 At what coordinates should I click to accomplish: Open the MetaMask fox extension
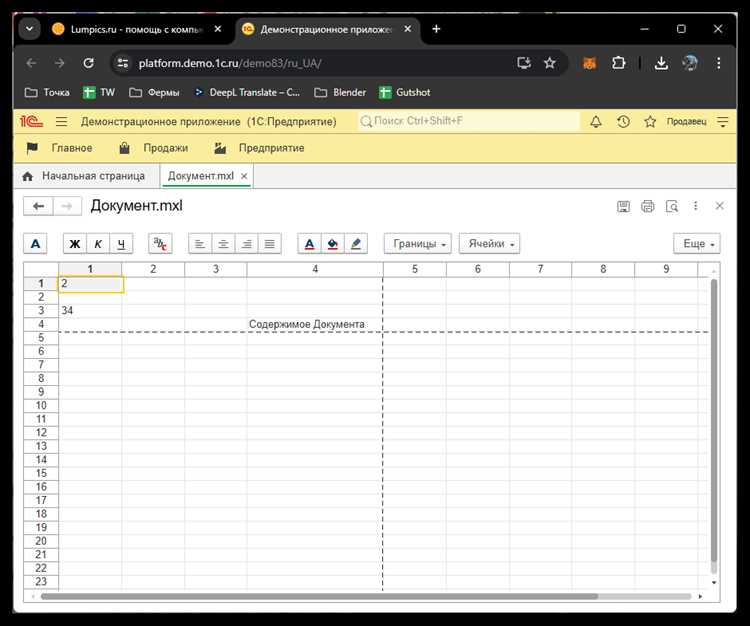[x=590, y=63]
